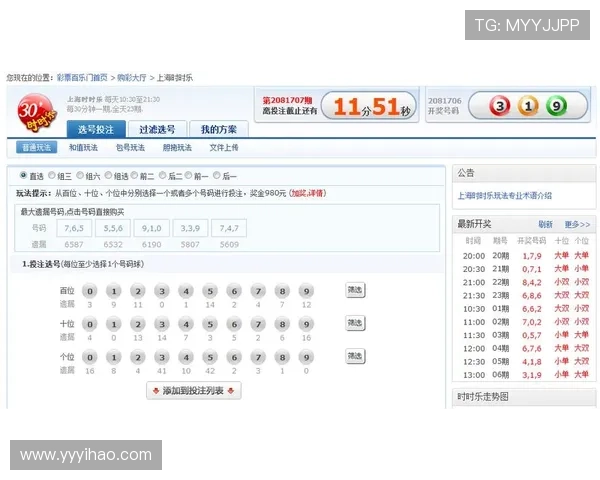Click draw result 1,7,9 of 20期

point(532,256)
